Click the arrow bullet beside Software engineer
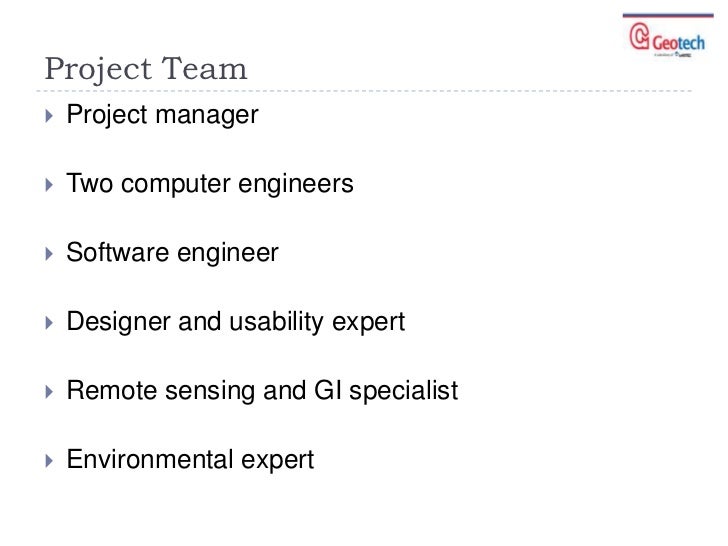The height and width of the screenshot is (546, 728). 49,254
